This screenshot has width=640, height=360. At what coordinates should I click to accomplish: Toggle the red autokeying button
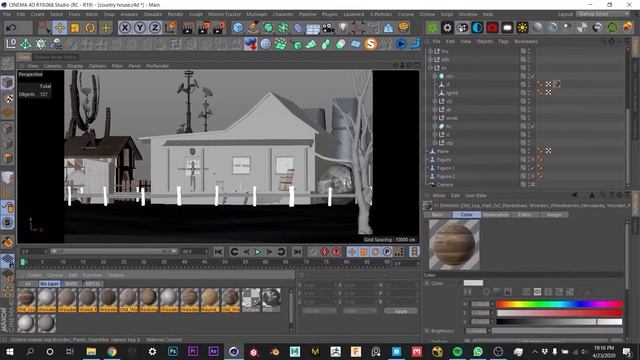(x=324, y=252)
